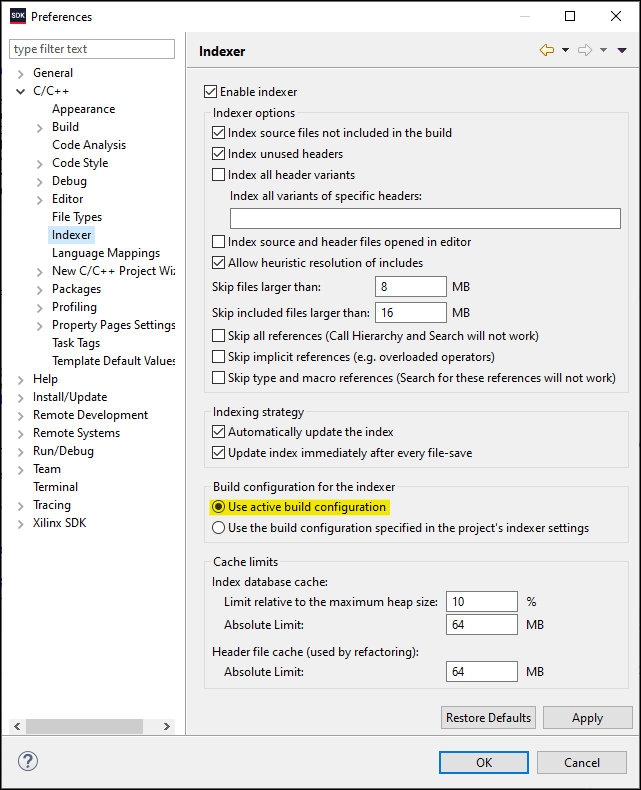Disable the Enable indexer checkbox
The height and width of the screenshot is (790, 641).
[210, 92]
